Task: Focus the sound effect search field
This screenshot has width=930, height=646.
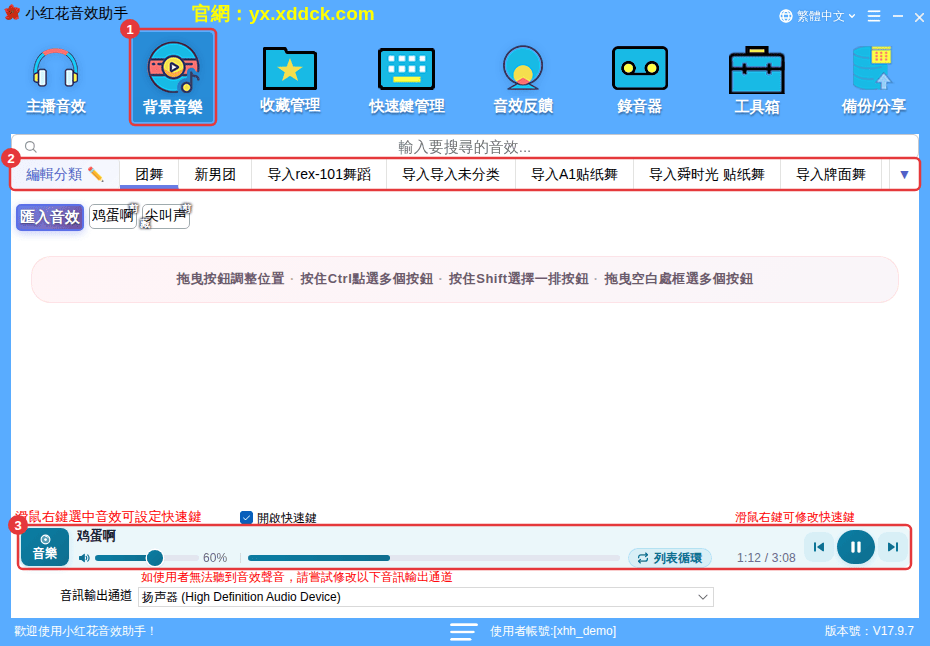Action: (x=464, y=147)
